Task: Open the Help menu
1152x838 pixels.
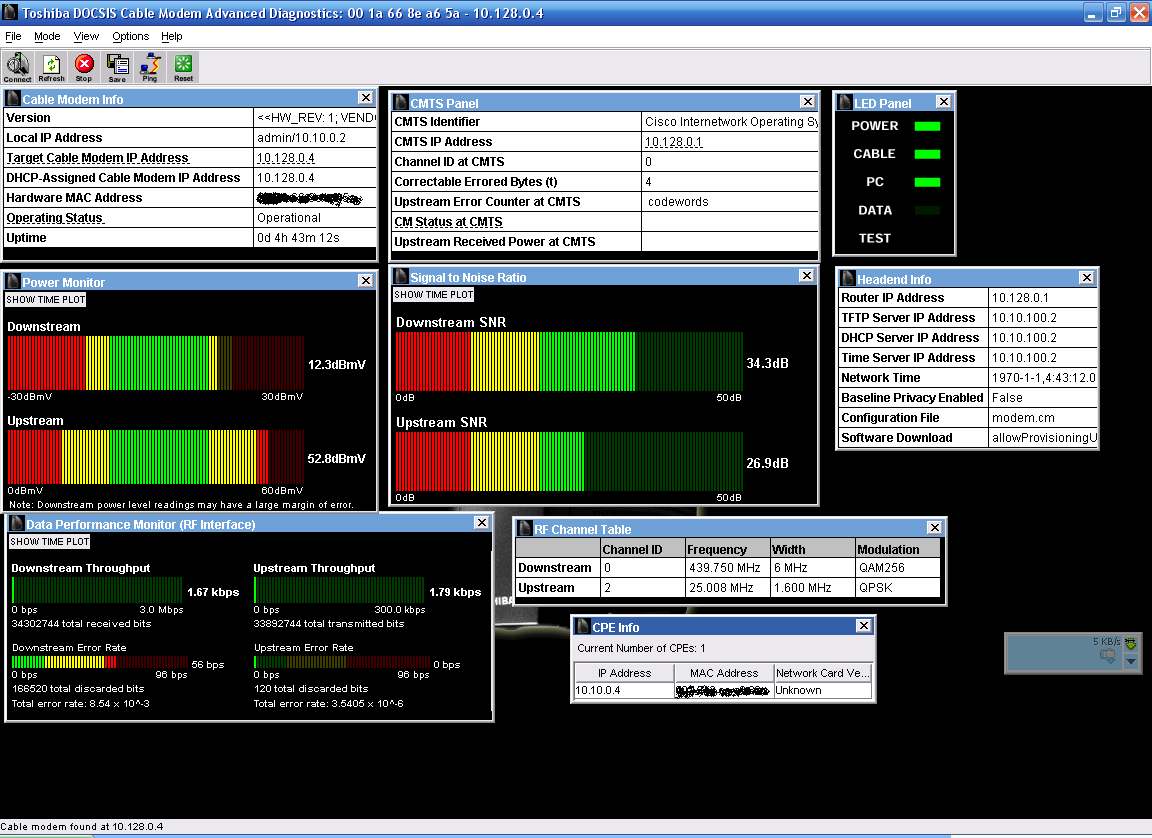Action: point(172,36)
